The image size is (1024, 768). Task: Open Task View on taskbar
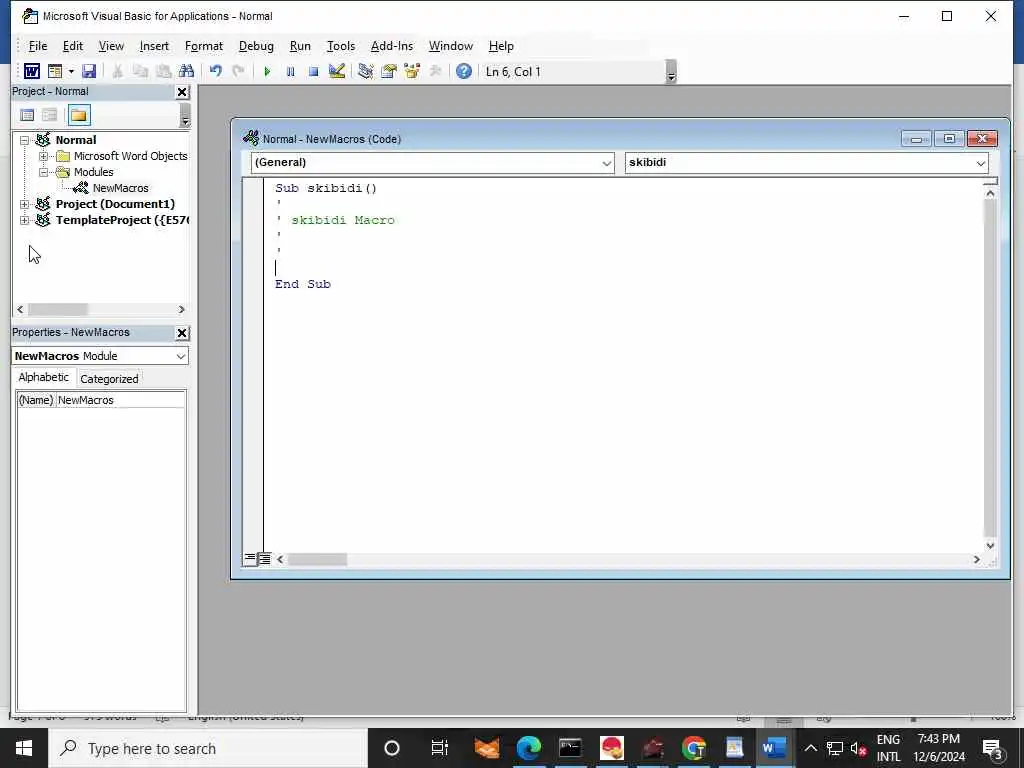pos(440,748)
